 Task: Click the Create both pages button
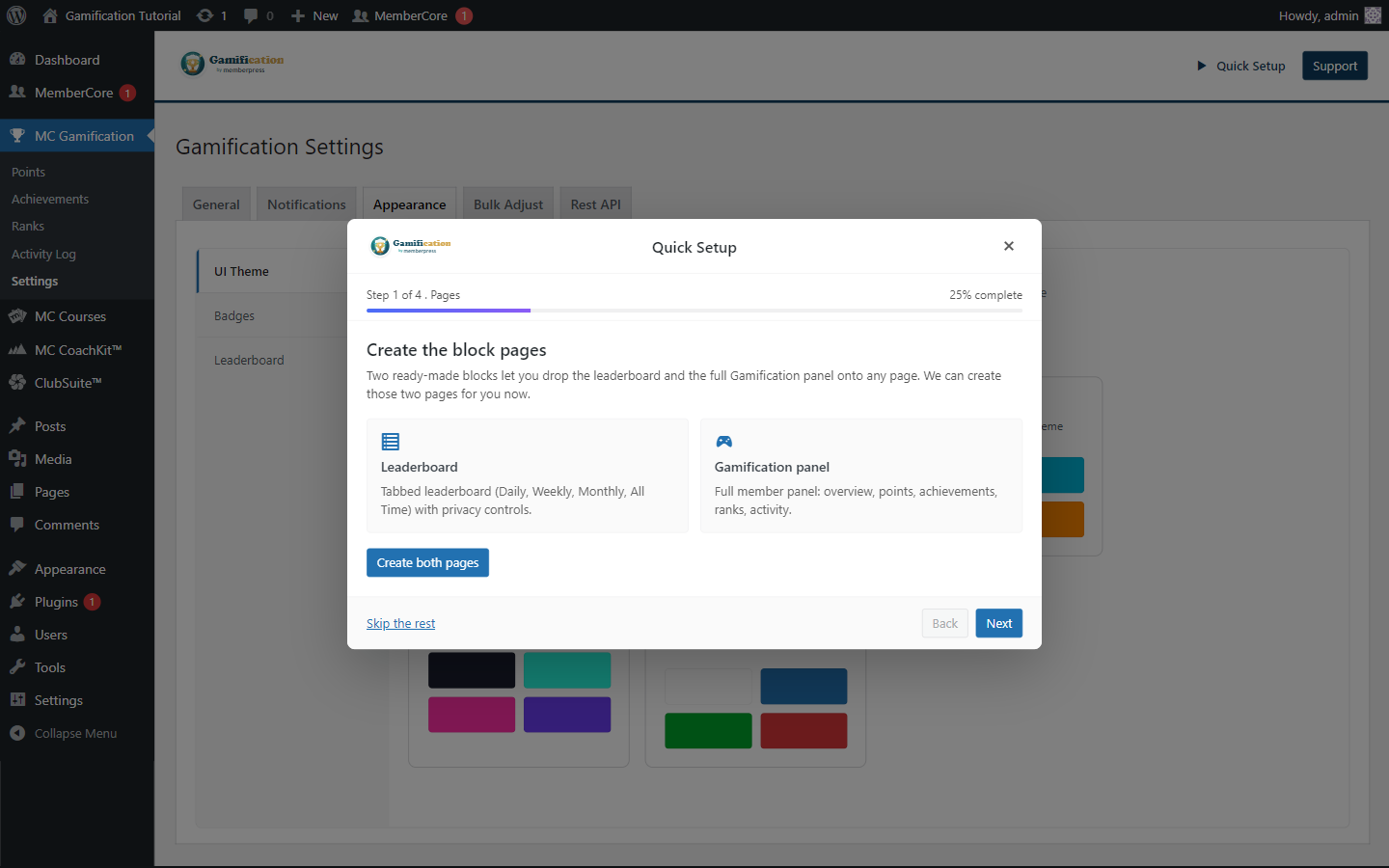tap(427, 562)
